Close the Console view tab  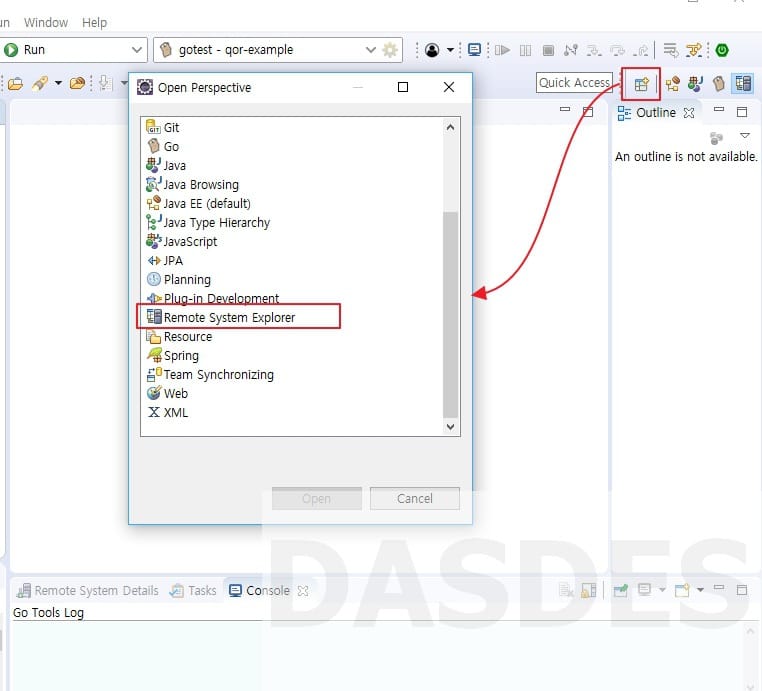(x=303, y=591)
